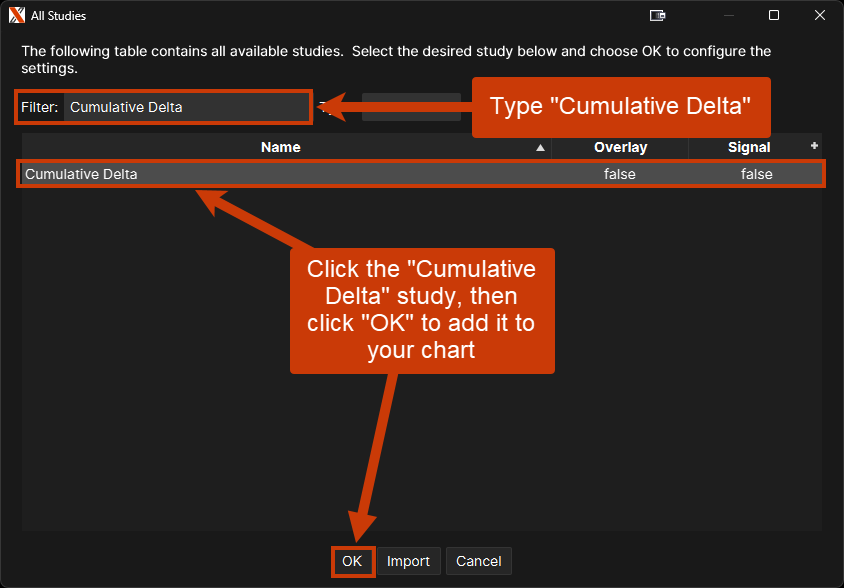Viewport: 844px width, 588px height.
Task: Click the MotiveWave logo in title bar
Action: tap(16, 15)
